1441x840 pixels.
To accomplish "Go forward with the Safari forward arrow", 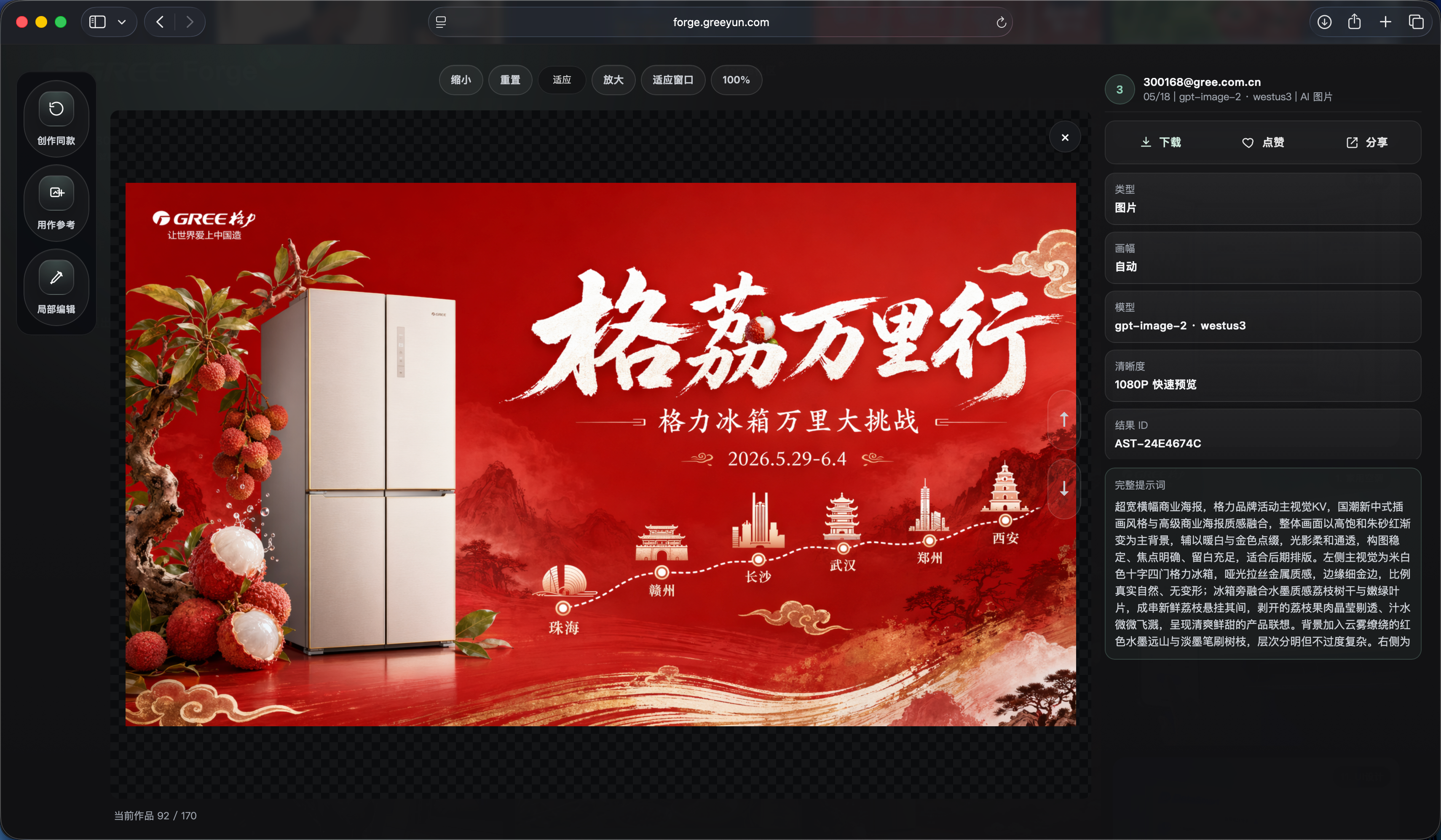I will click(x=190, y=22).
